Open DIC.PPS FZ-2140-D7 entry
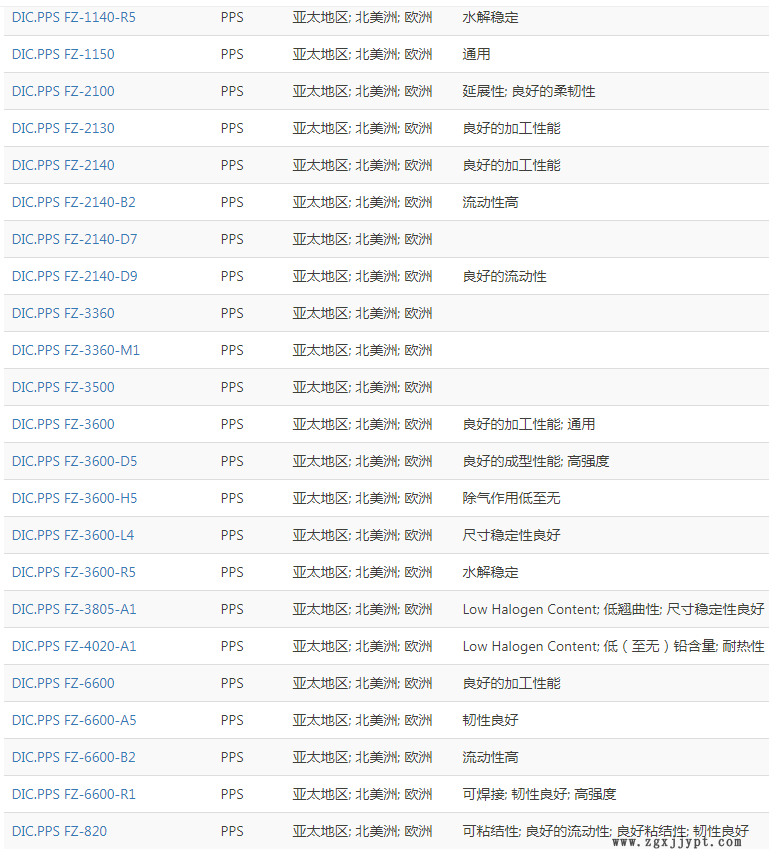This screenshot has width=769, height=864. [x=74, y=239]
